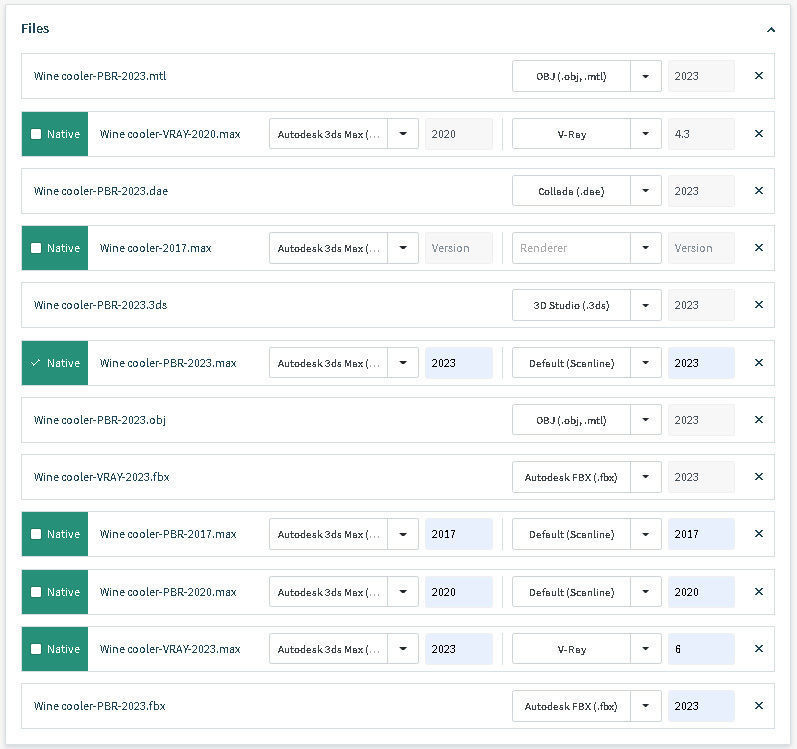Remove the Wine cooler-VRAY-2023.fbx file

[758, 477]
